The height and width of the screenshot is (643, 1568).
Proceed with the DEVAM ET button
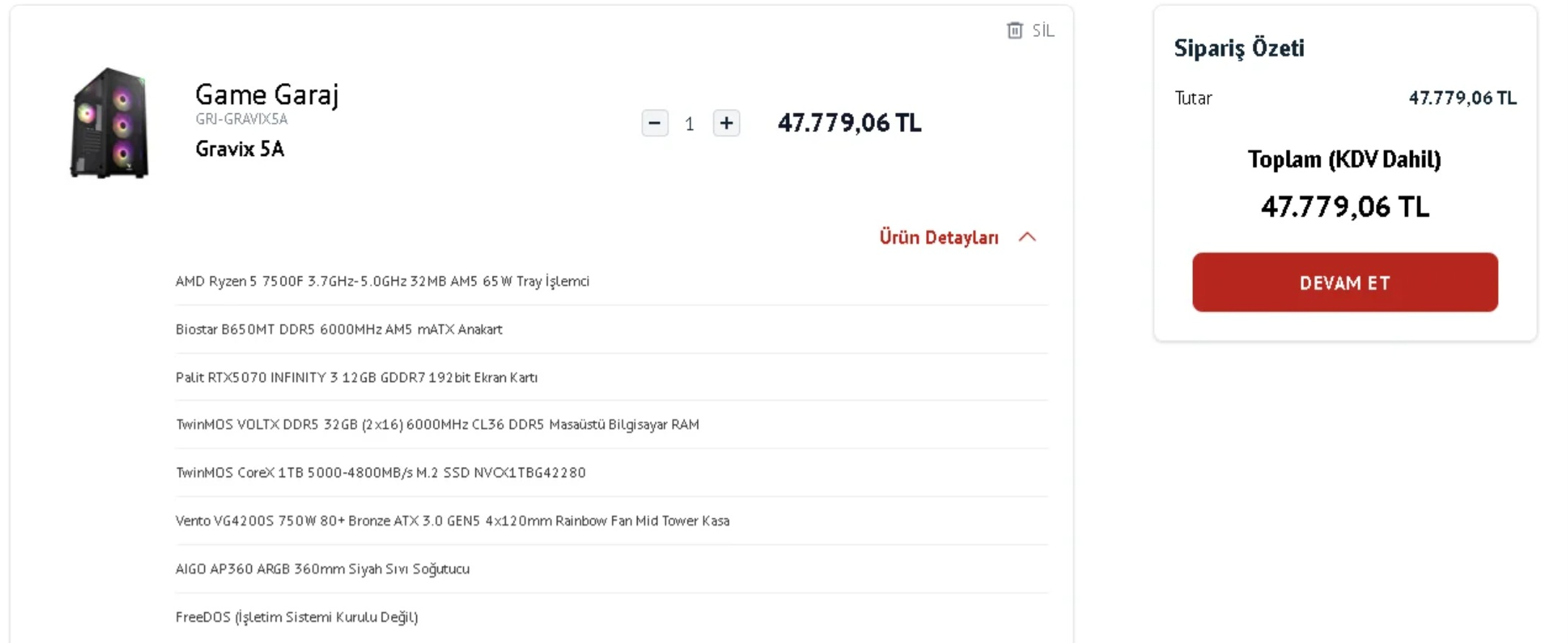click(x=1345, y=282)
